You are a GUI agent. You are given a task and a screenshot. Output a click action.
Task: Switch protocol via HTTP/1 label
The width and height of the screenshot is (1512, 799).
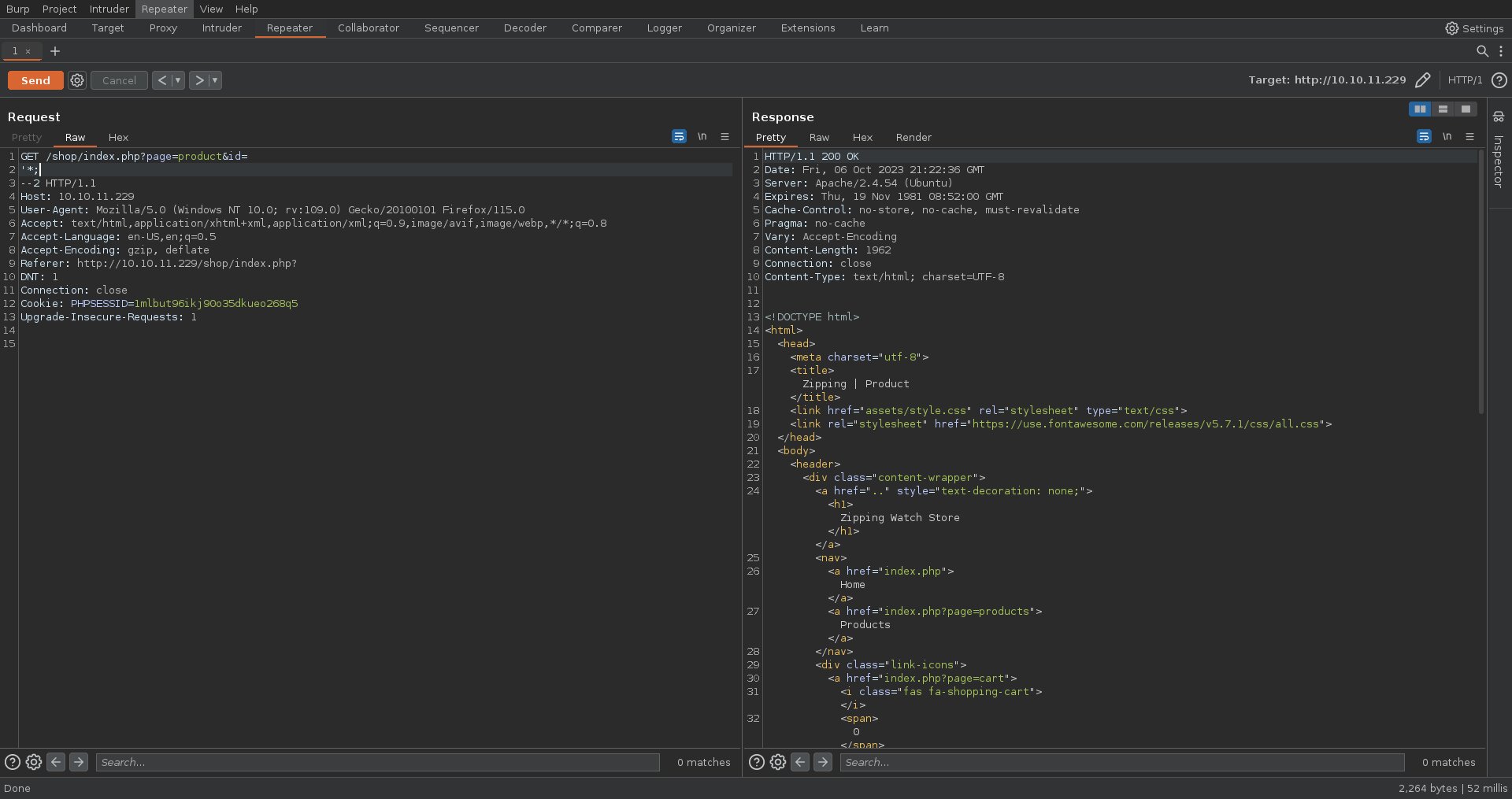pos(1465,80)
